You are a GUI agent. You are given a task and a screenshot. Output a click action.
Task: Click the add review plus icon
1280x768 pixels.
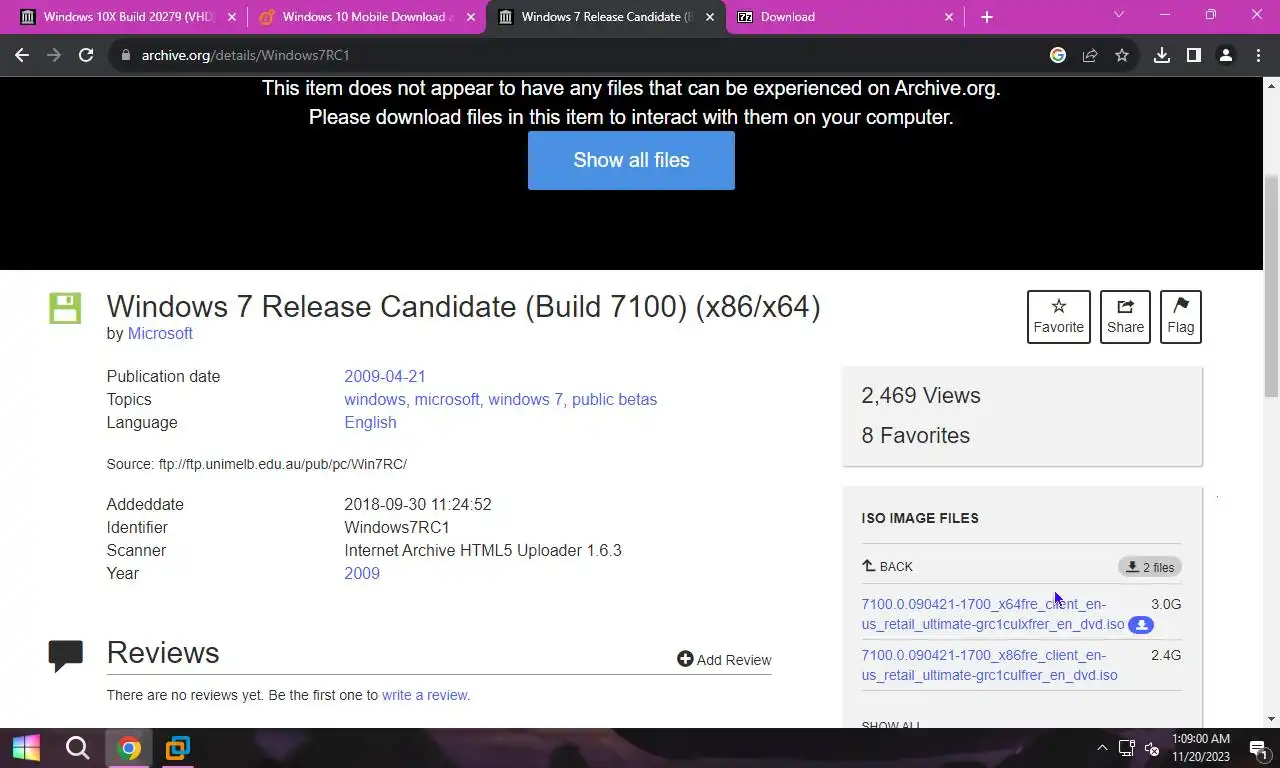(x=685, y=659)
